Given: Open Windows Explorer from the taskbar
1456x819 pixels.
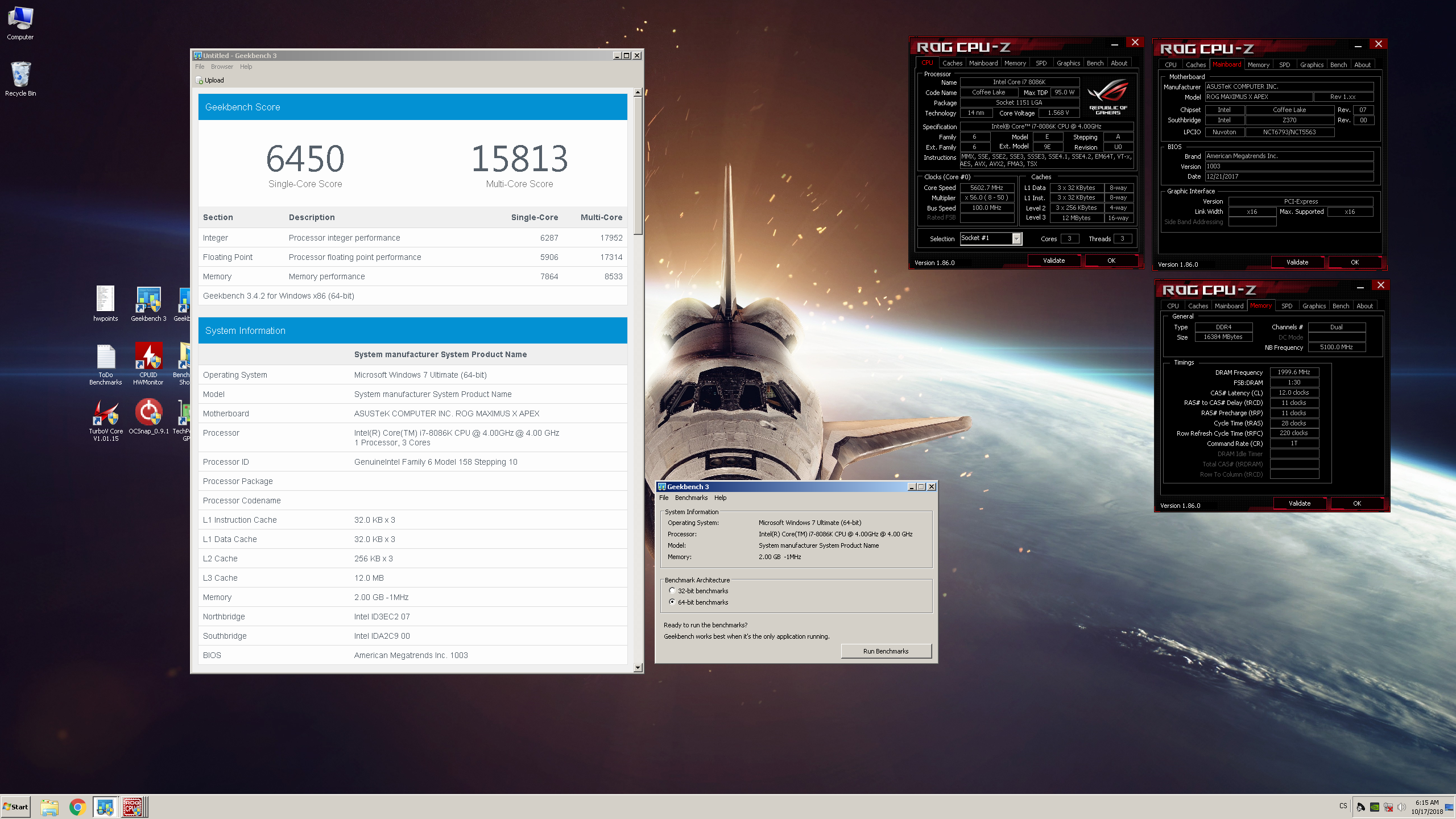Looking at the screenshot, I should [49, 807].
